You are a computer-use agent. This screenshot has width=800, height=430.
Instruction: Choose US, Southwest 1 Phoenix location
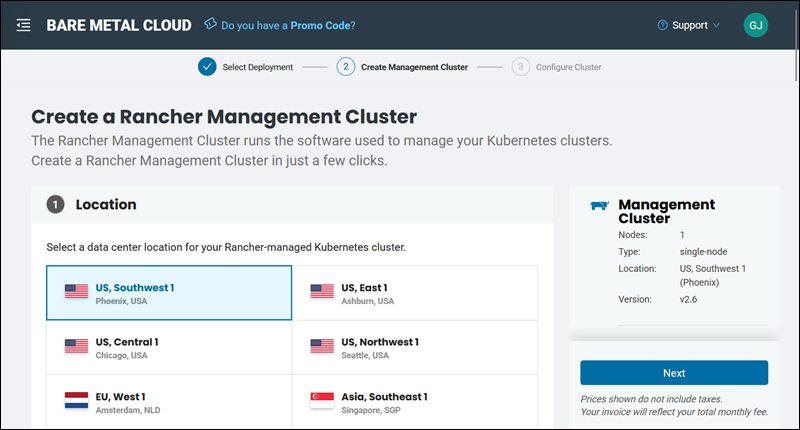[169, 293]
